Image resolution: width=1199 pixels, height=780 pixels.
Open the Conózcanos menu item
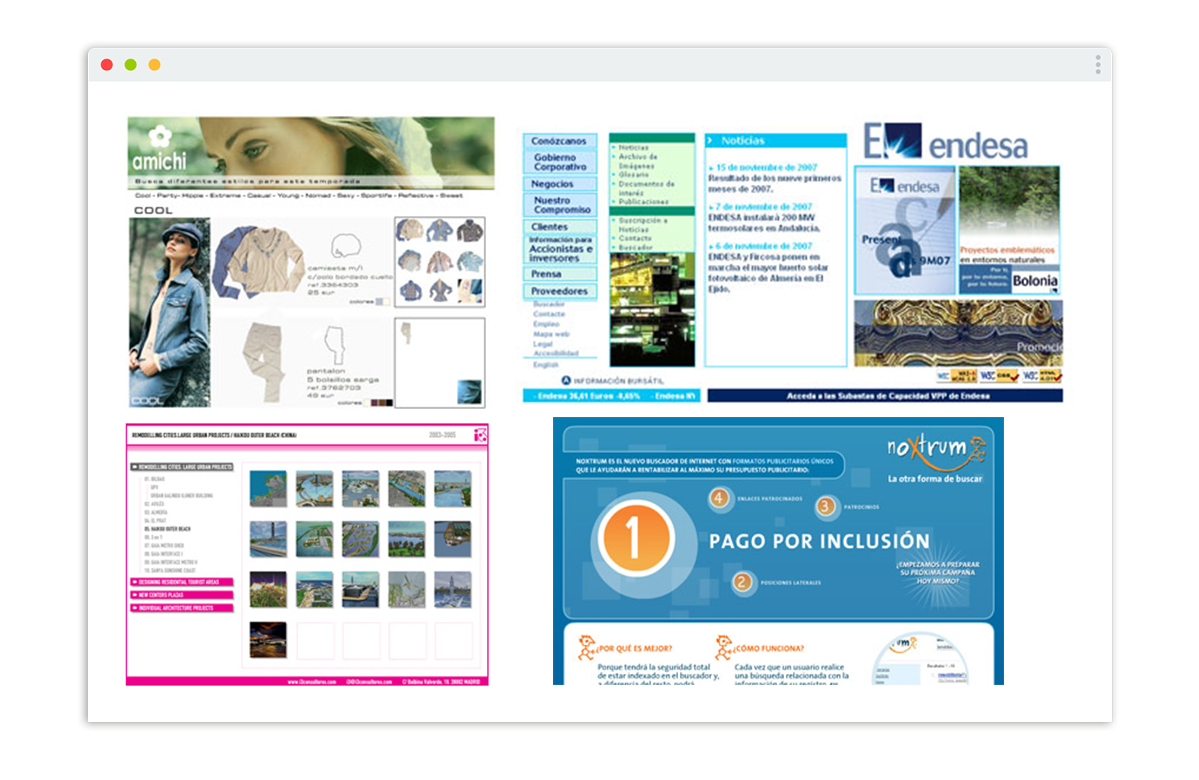tap(559, 142)
